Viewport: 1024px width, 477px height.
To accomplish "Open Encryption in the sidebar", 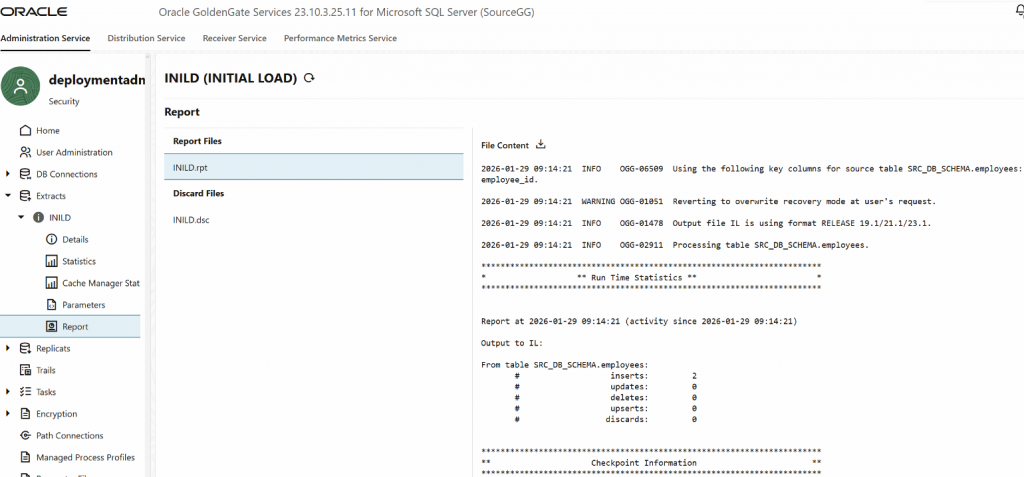I will [x=57, y=414].
